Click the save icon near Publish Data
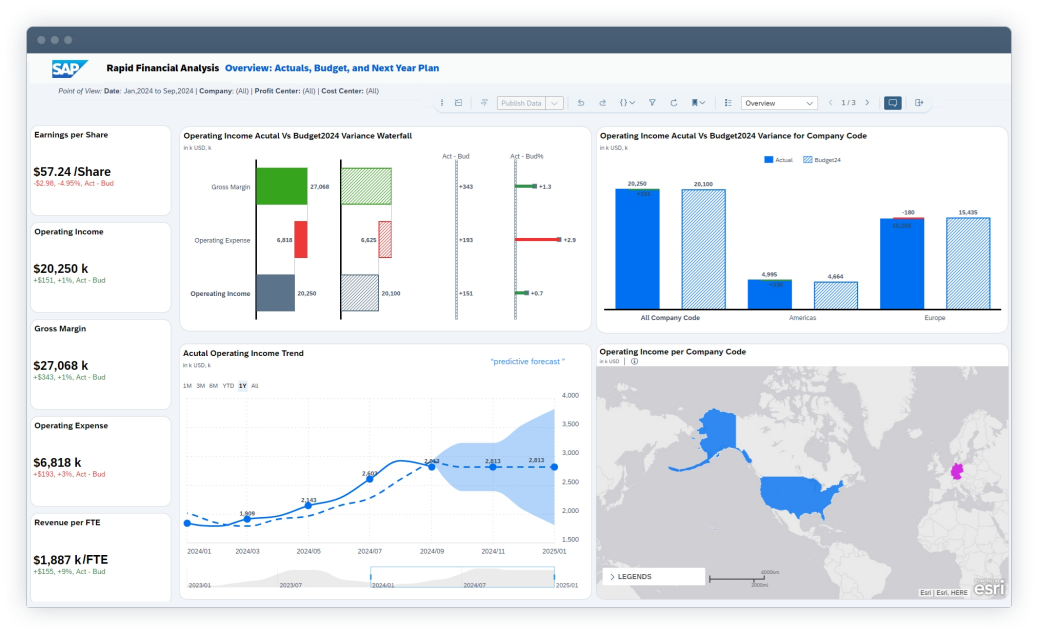The width and height of the screenshot is (1038, 634). pos(460,102)
